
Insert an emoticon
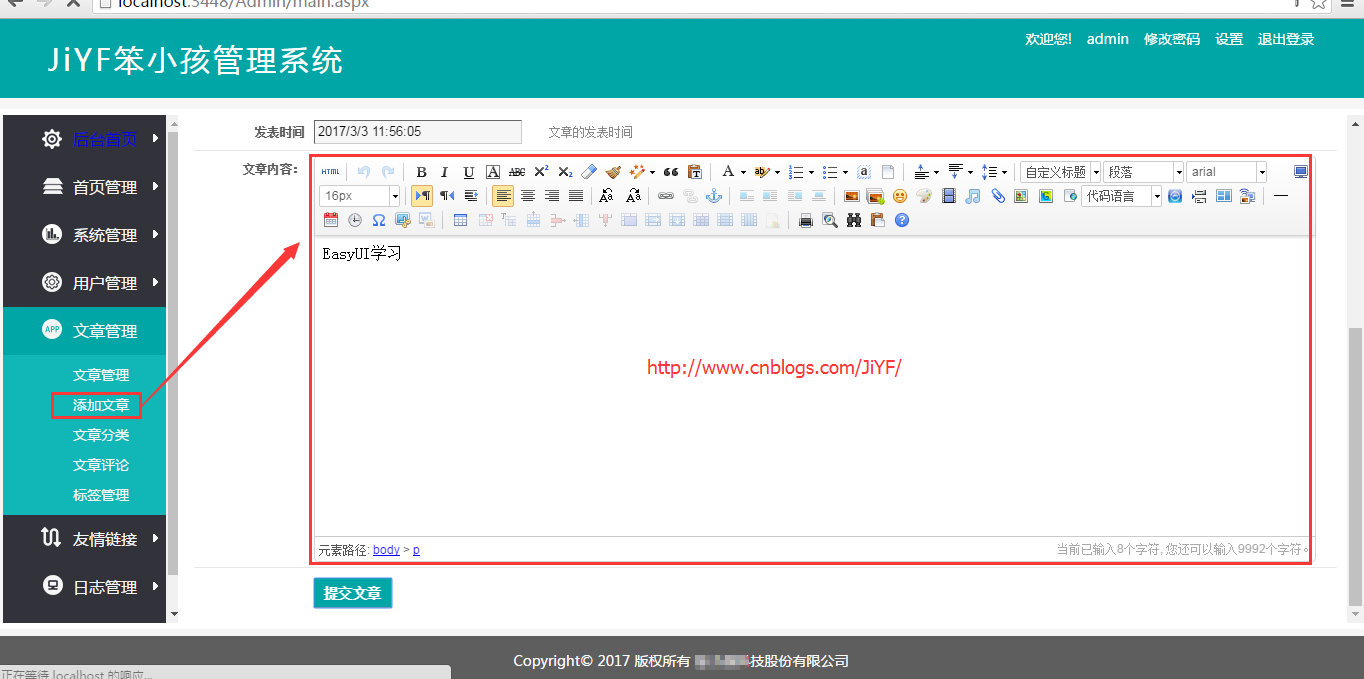(900, 196)
